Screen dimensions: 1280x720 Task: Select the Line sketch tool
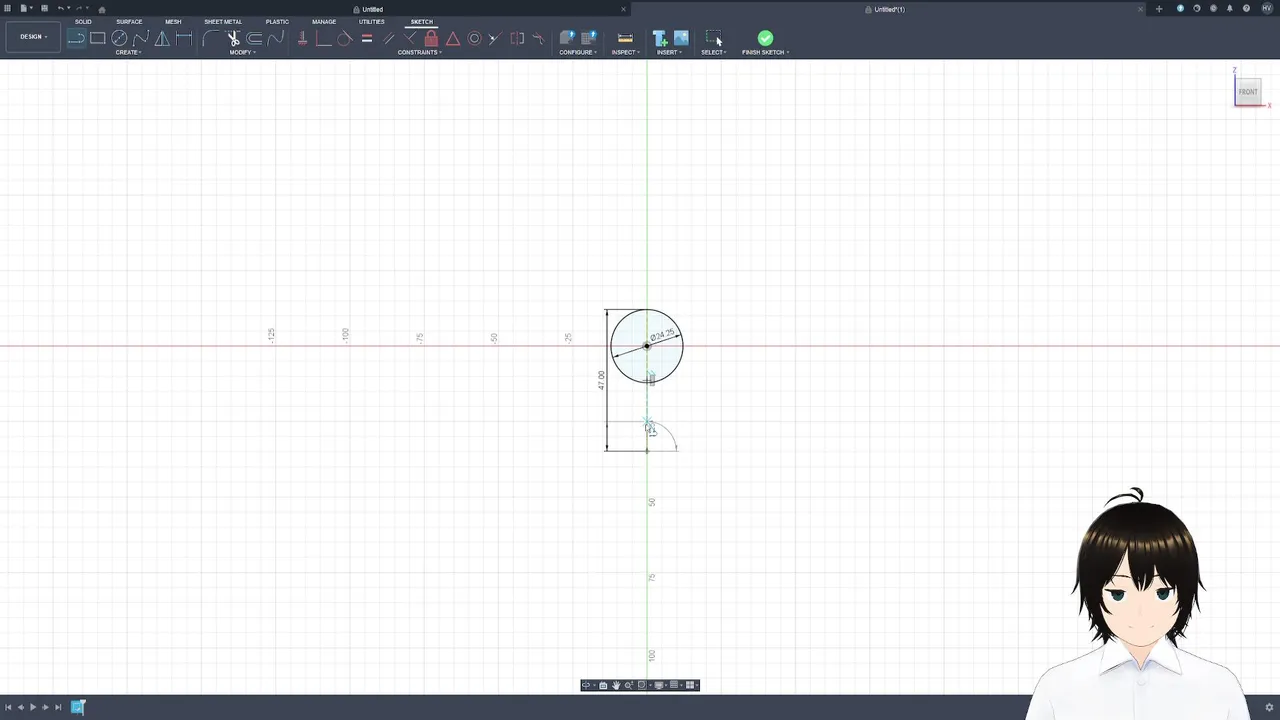pos(76,38)
